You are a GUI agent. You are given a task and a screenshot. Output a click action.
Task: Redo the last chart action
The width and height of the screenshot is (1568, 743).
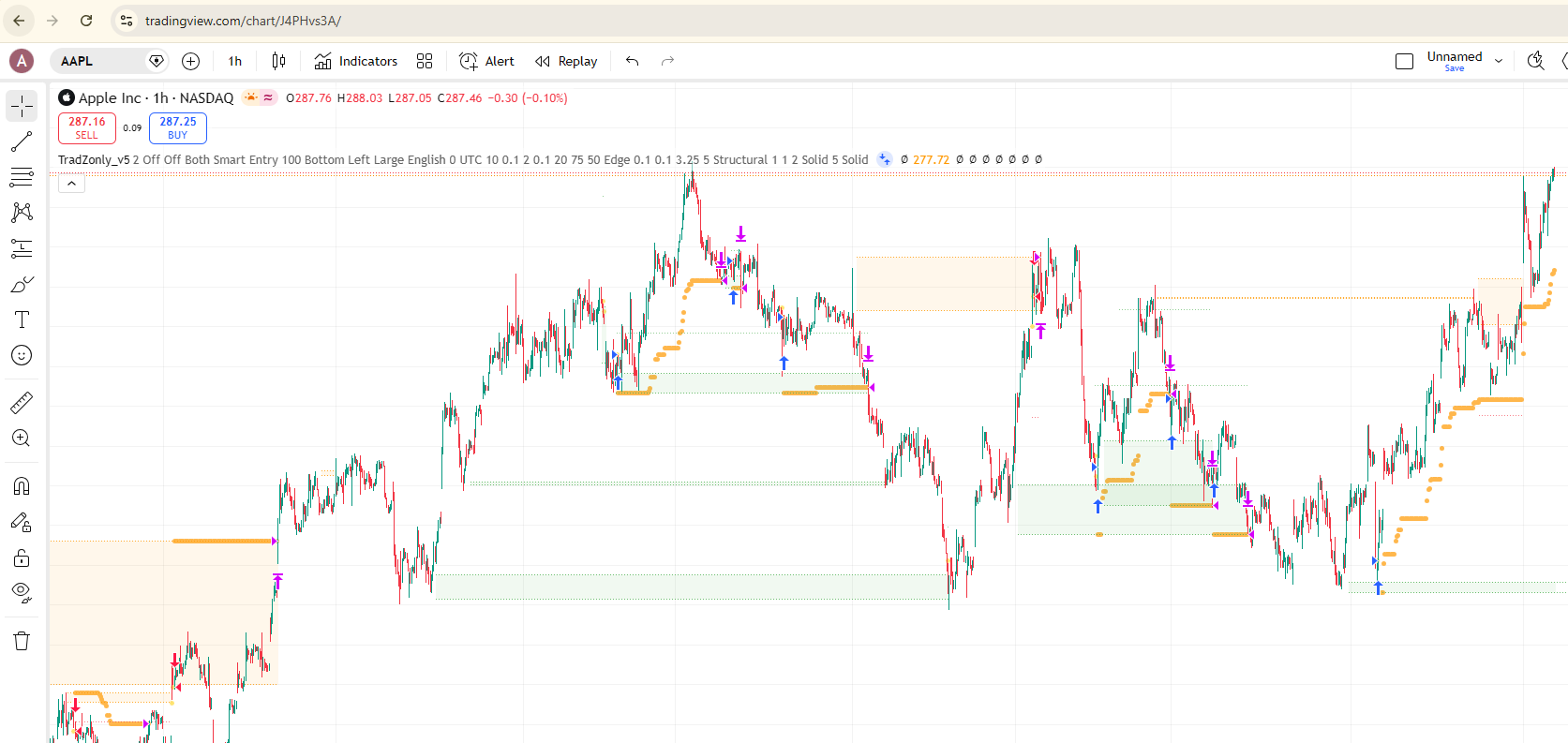pos(667,61)
